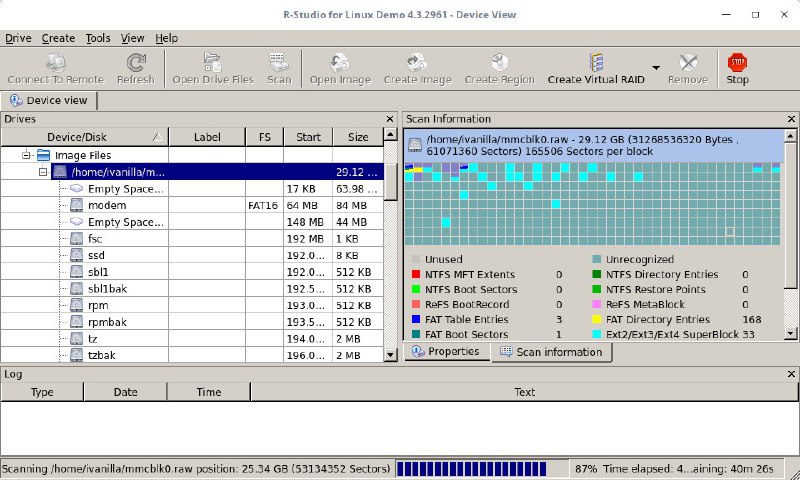Open the Create menu
The height and width of the screenshot is (480, 800).
click(58, 38)
